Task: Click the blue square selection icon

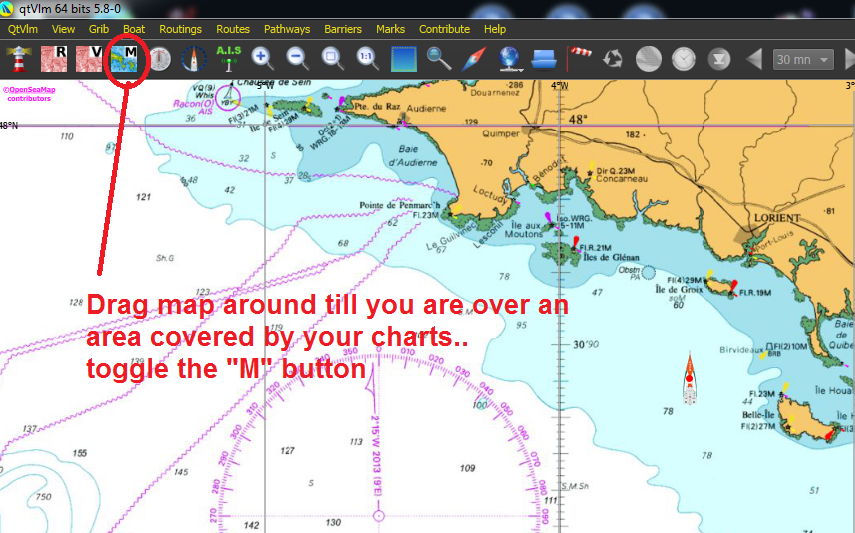Action: point(404,58)
